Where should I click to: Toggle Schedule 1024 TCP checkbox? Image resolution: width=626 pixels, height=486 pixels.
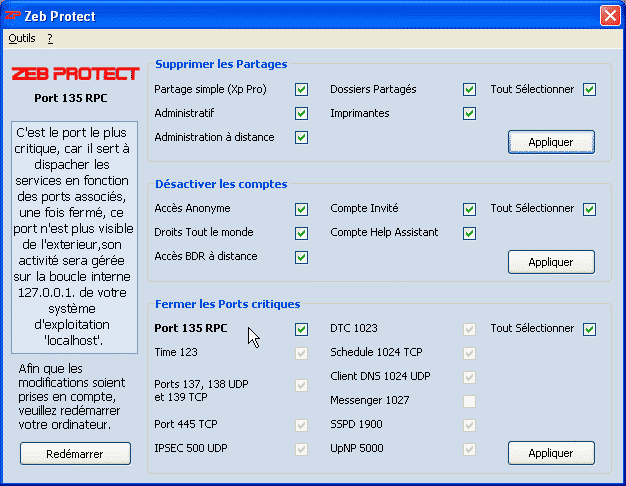(470, 353)
